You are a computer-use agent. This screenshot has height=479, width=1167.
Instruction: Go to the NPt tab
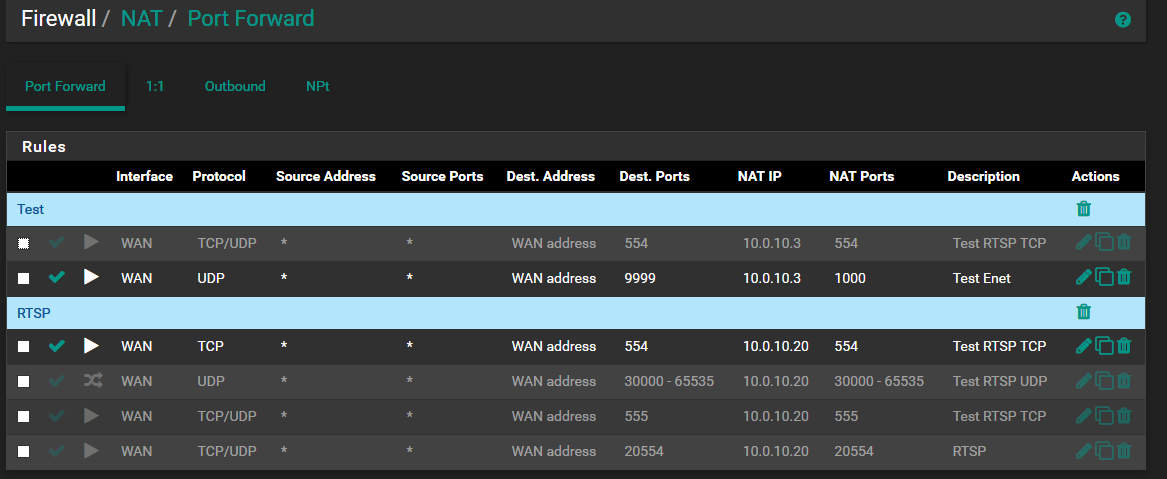pyautogui.click(x=317, y=86)
